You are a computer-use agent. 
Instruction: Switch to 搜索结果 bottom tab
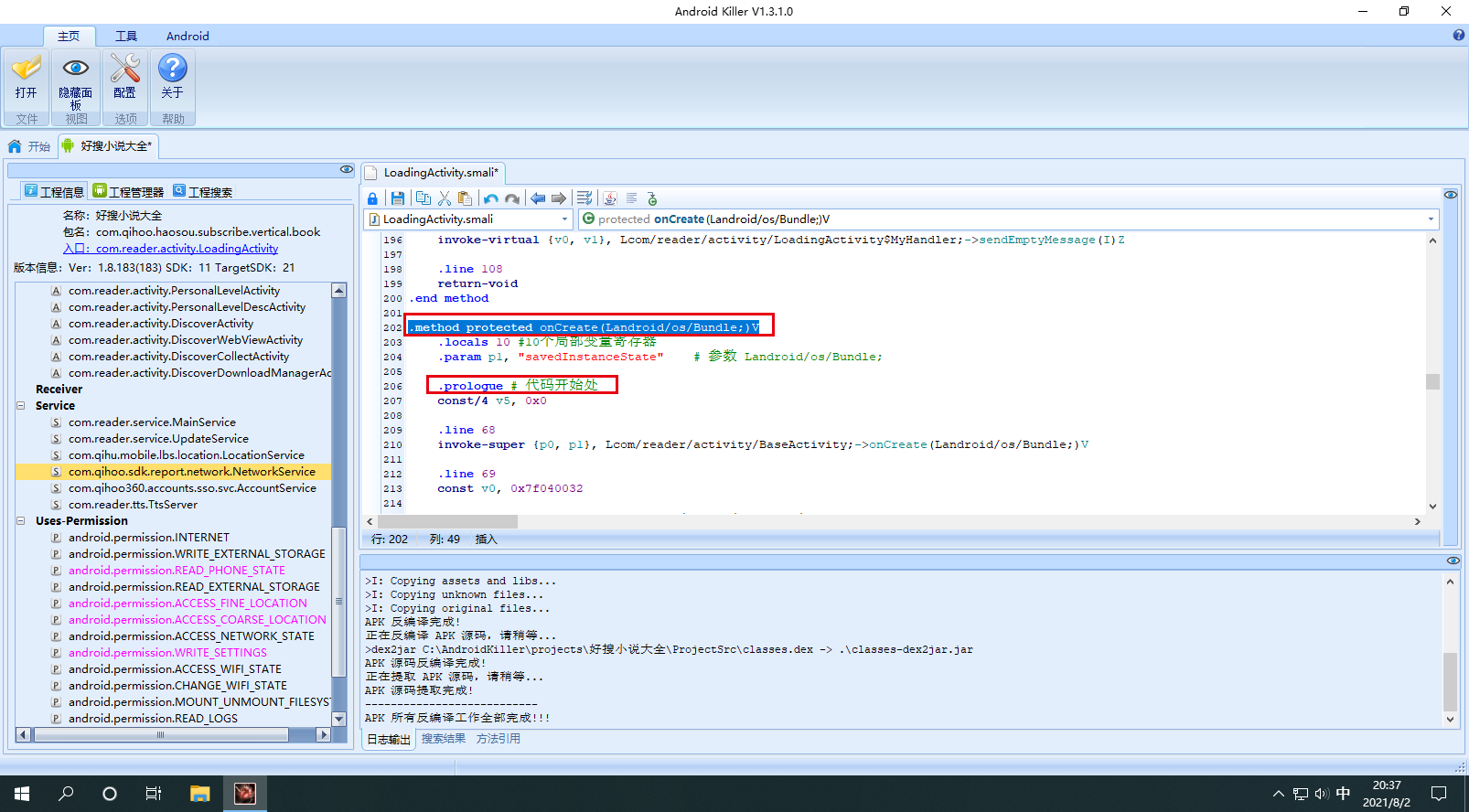pos(444,739)
